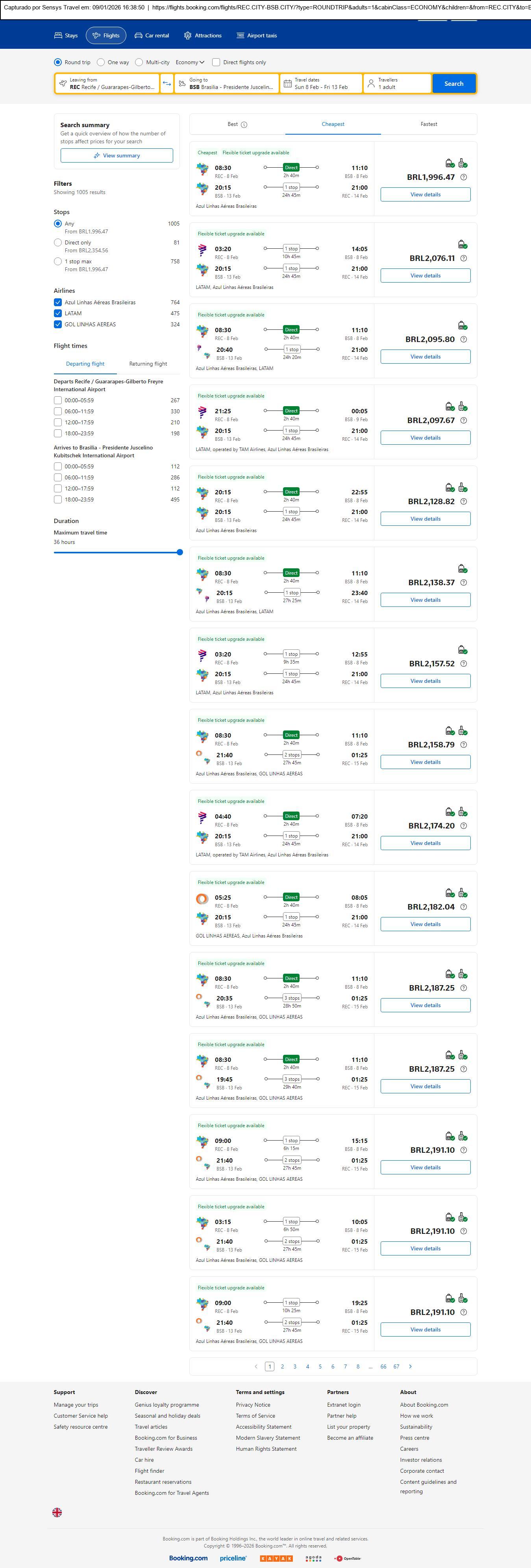The height and width of the screenshot is (1568, 531).
Task: Enable the Direct flights only checkbox
Action: coord(216,62)
